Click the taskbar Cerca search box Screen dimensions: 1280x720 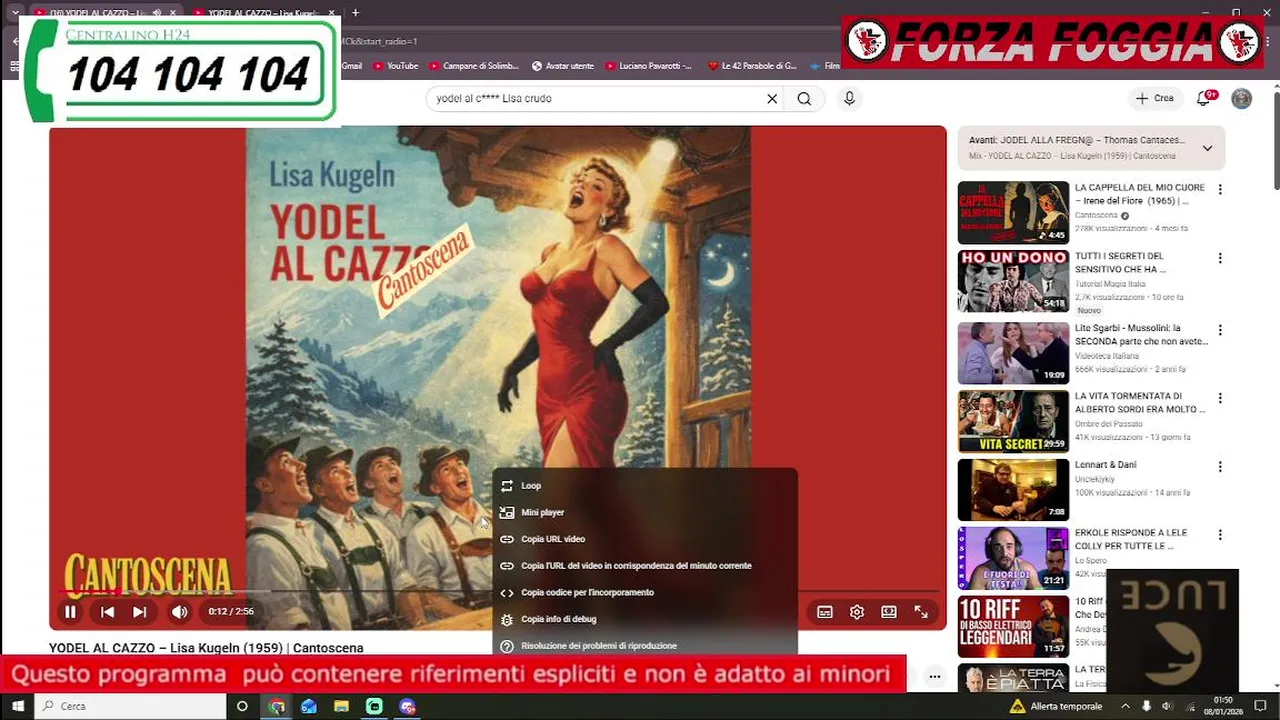[130, 706]
